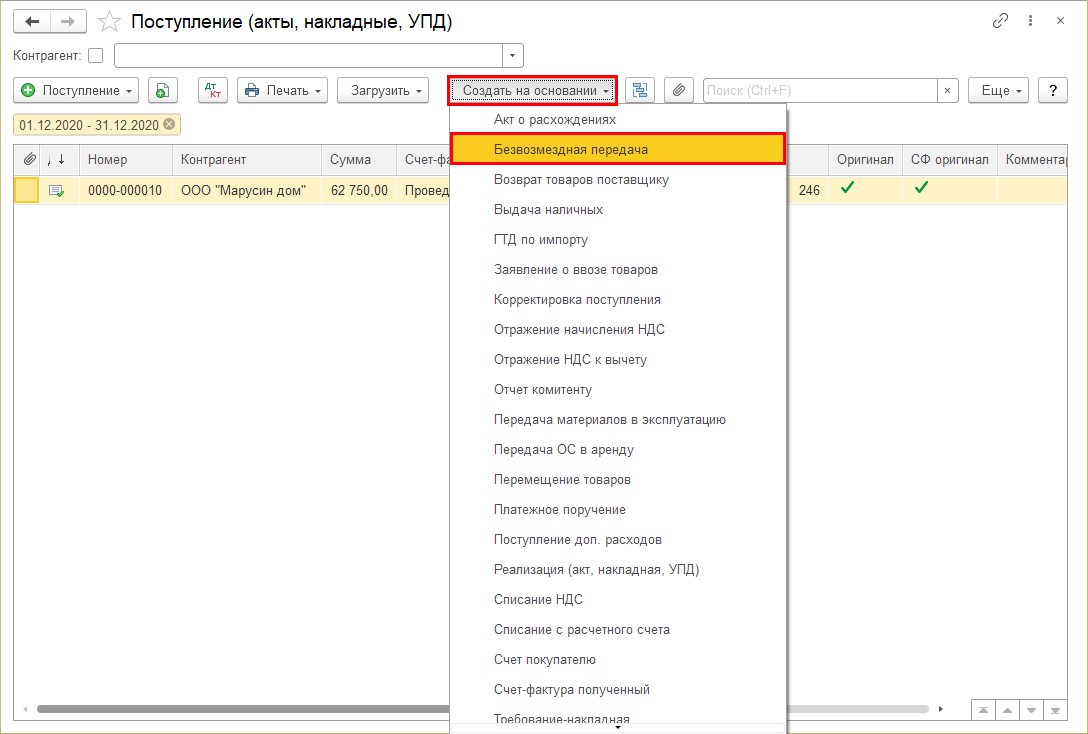Click the СФ оригинал column header
The image size is (1088, 734).
tap(949, 160)
